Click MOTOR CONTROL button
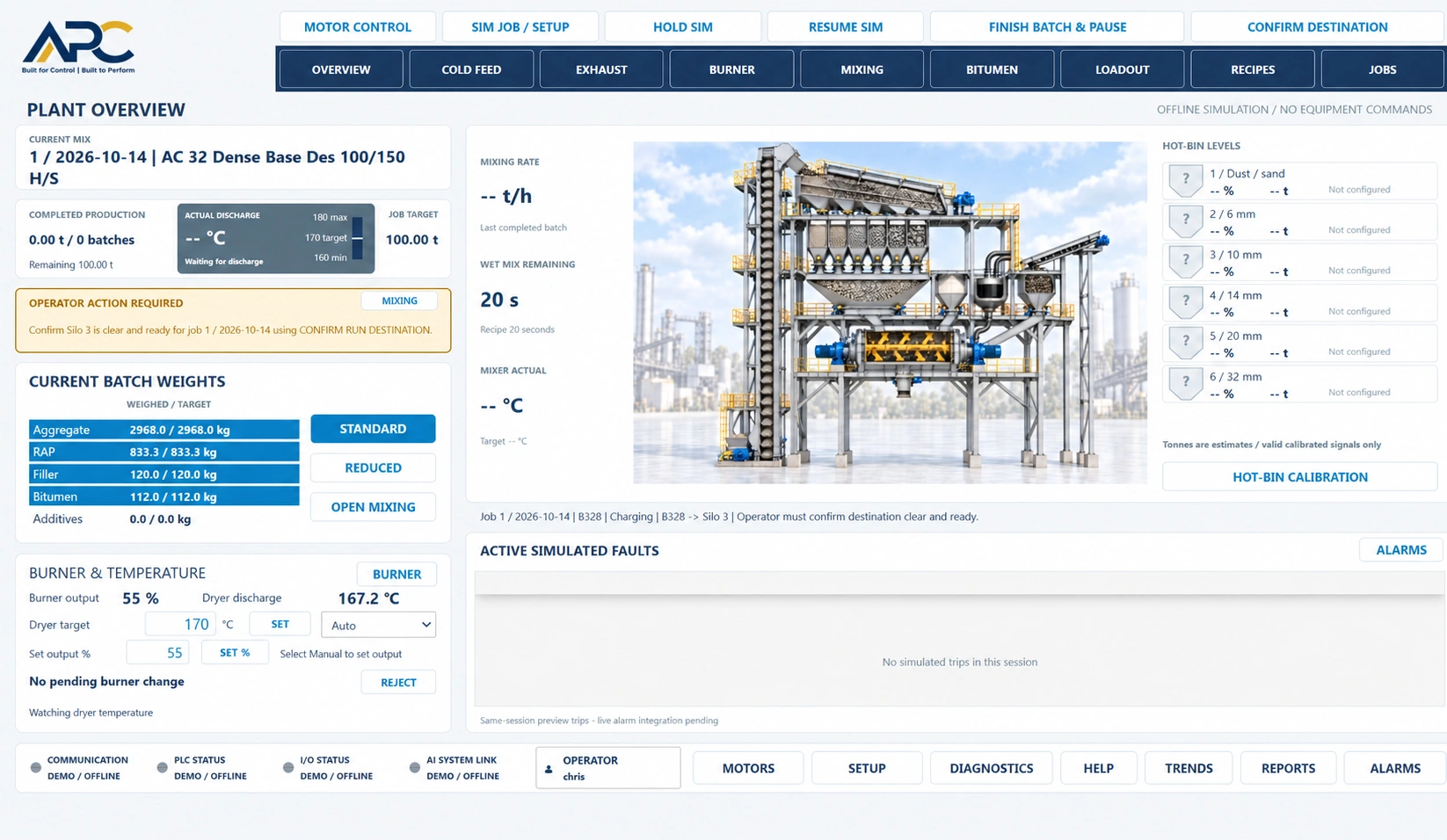 (x=358, y=26)
